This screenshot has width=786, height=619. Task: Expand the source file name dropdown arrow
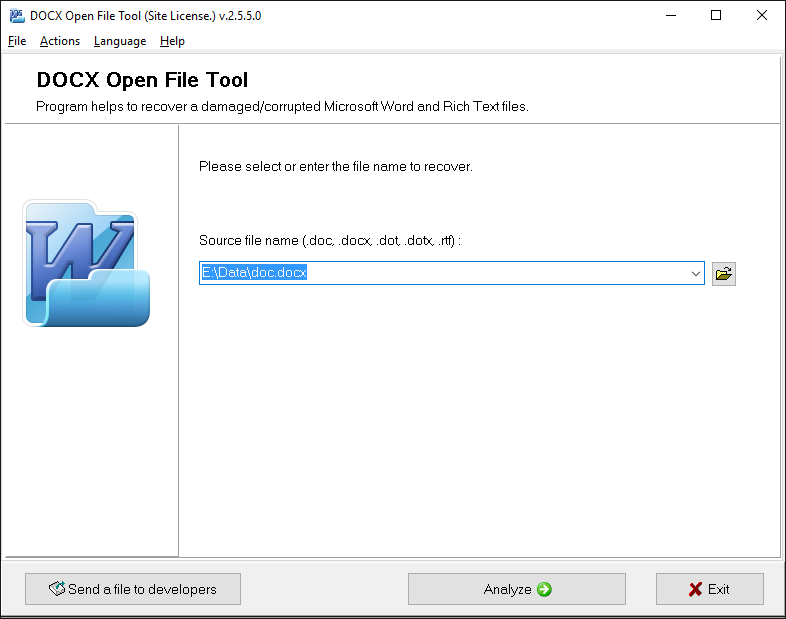point(695,273)
